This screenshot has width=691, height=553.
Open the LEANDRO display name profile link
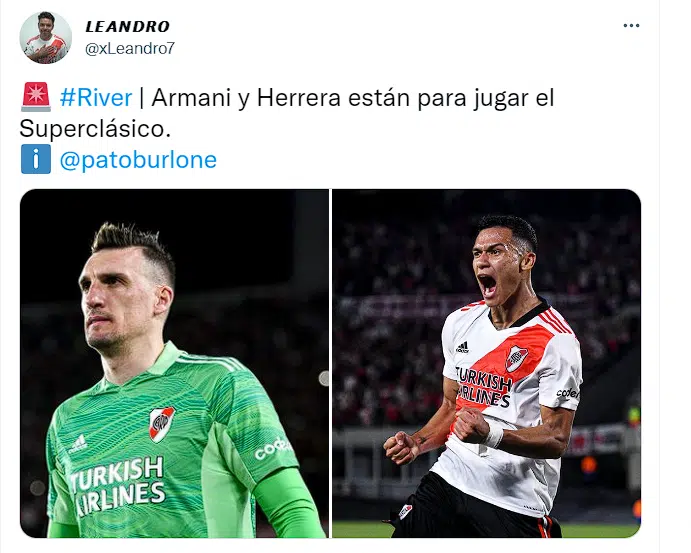tap(127, 26)
